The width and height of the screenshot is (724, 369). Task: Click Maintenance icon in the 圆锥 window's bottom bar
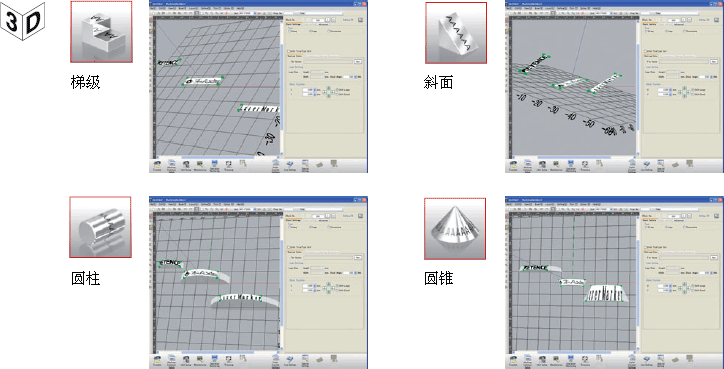click(x=555, y=360)
